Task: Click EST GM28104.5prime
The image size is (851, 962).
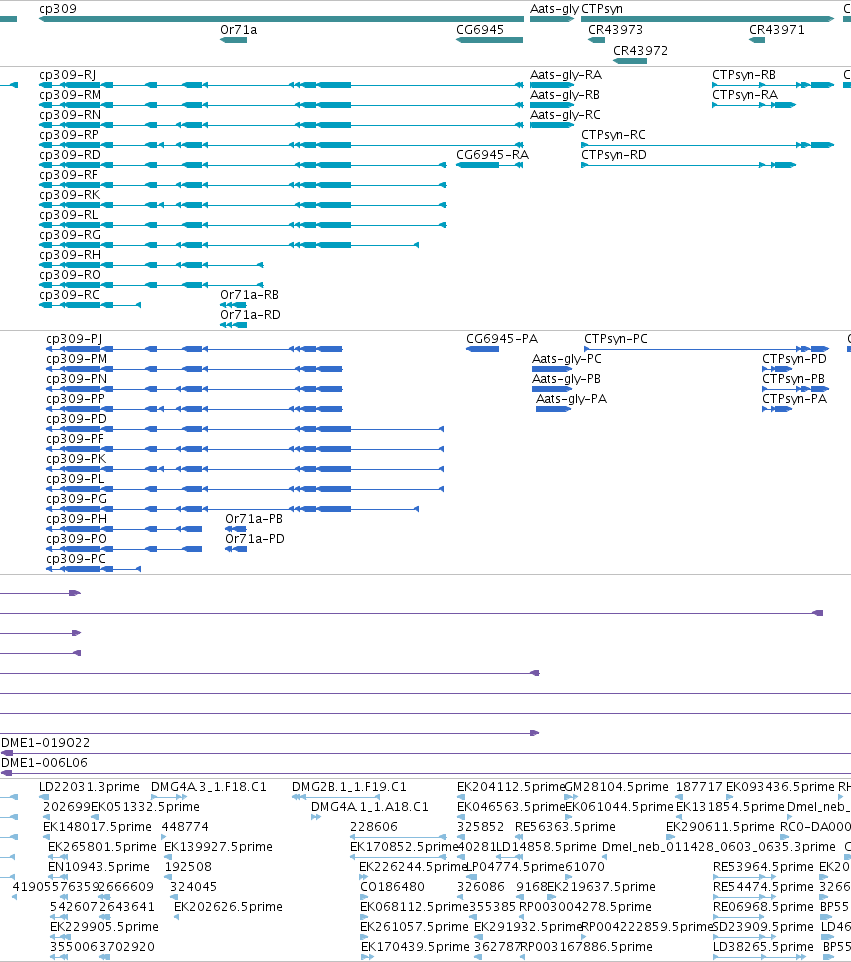Action: pos(616,787)
